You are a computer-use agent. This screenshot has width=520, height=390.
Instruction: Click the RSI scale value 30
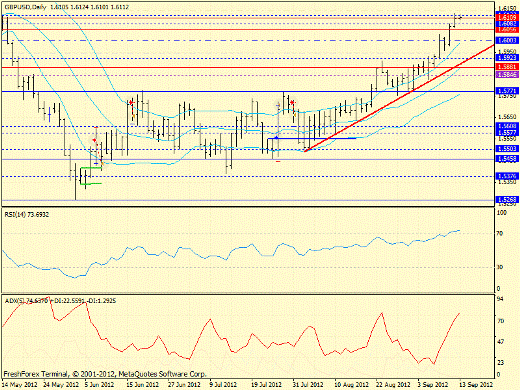pyautogui.click(x=499, y=267)
